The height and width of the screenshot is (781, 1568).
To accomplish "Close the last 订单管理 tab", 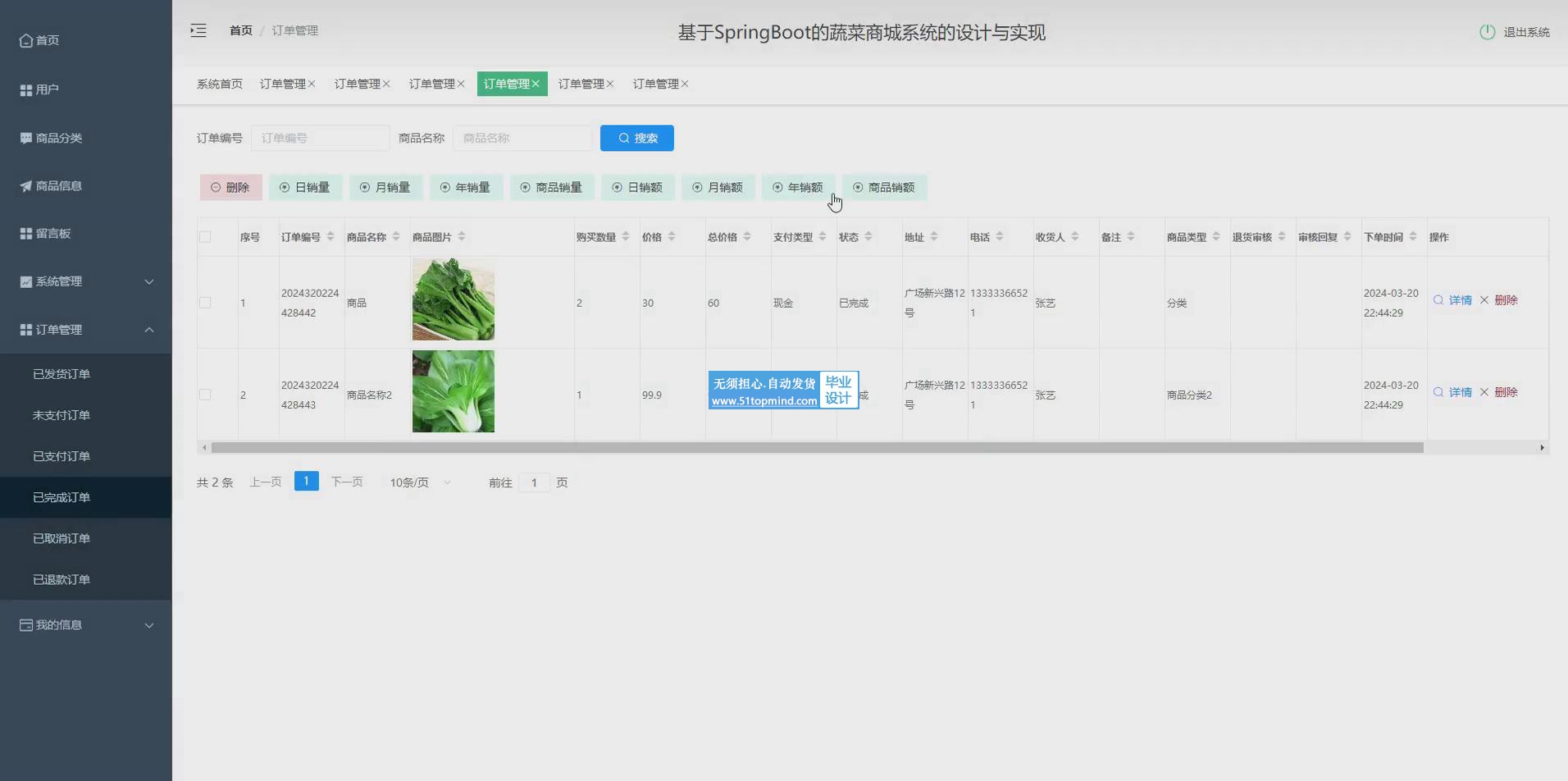I will (x=685, y=84).
